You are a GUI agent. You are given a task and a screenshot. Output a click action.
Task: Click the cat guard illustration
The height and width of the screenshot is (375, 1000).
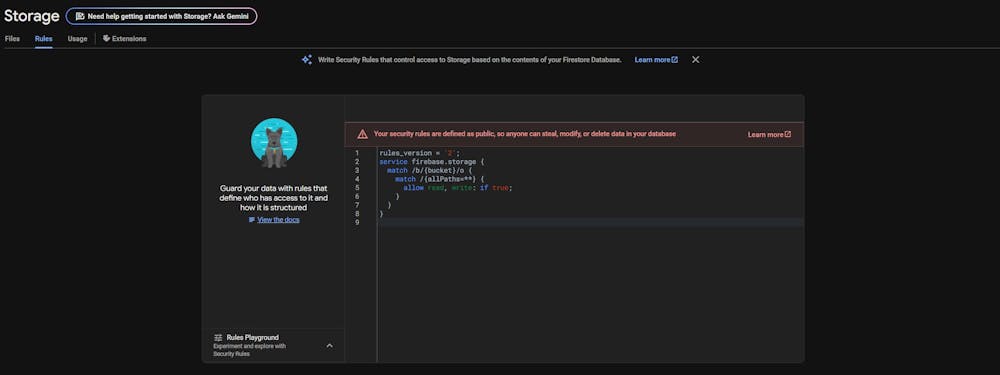pos(274,143)
